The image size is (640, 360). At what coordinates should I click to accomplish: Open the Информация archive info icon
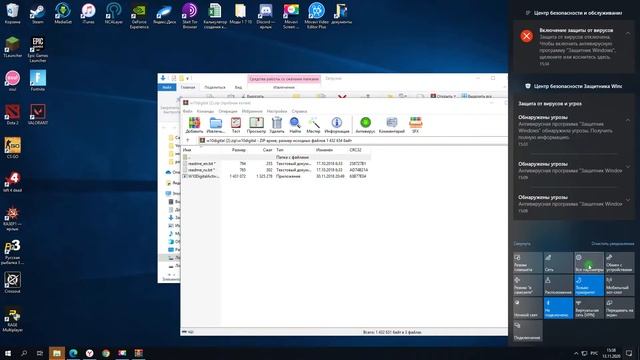[337, 125]
